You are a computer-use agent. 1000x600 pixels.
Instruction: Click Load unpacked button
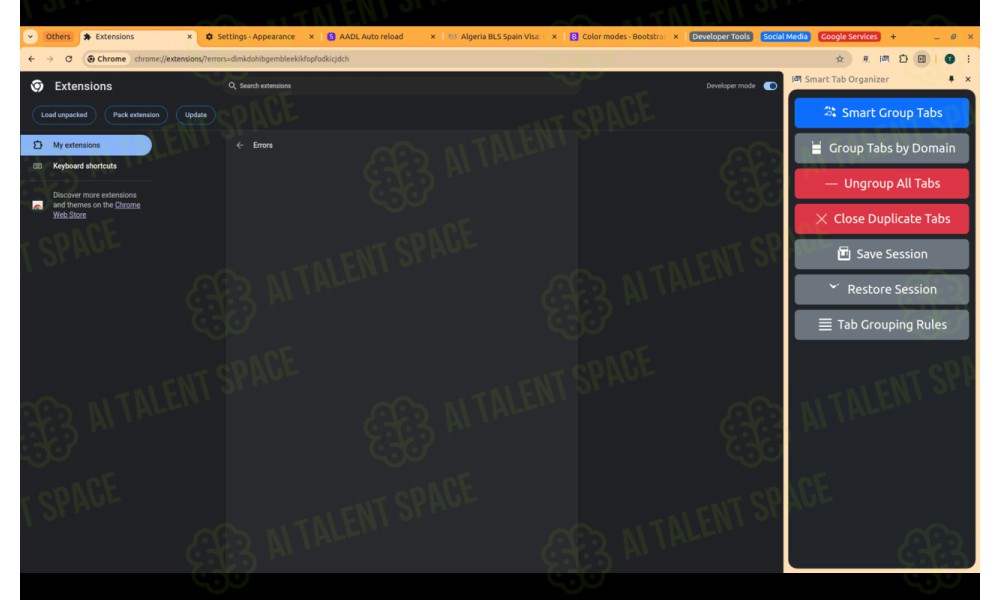pos(64,115)
